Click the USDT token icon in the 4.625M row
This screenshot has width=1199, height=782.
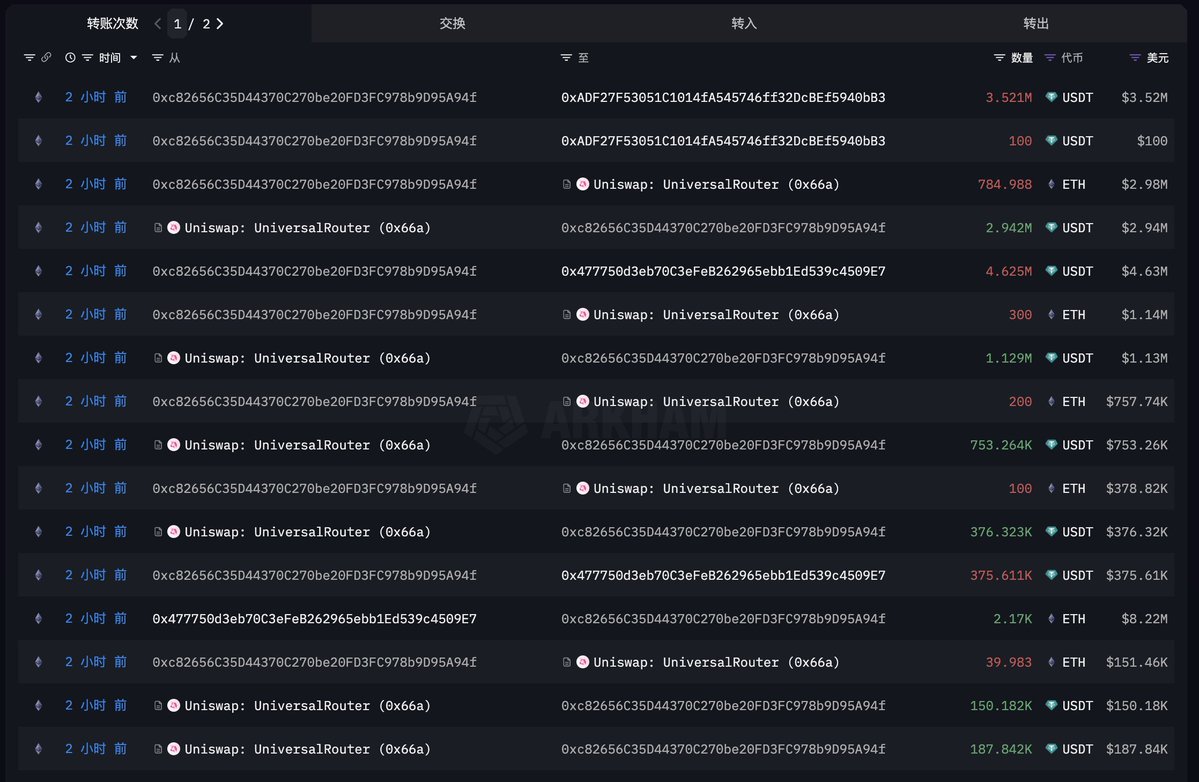(x=1051, y=271)
